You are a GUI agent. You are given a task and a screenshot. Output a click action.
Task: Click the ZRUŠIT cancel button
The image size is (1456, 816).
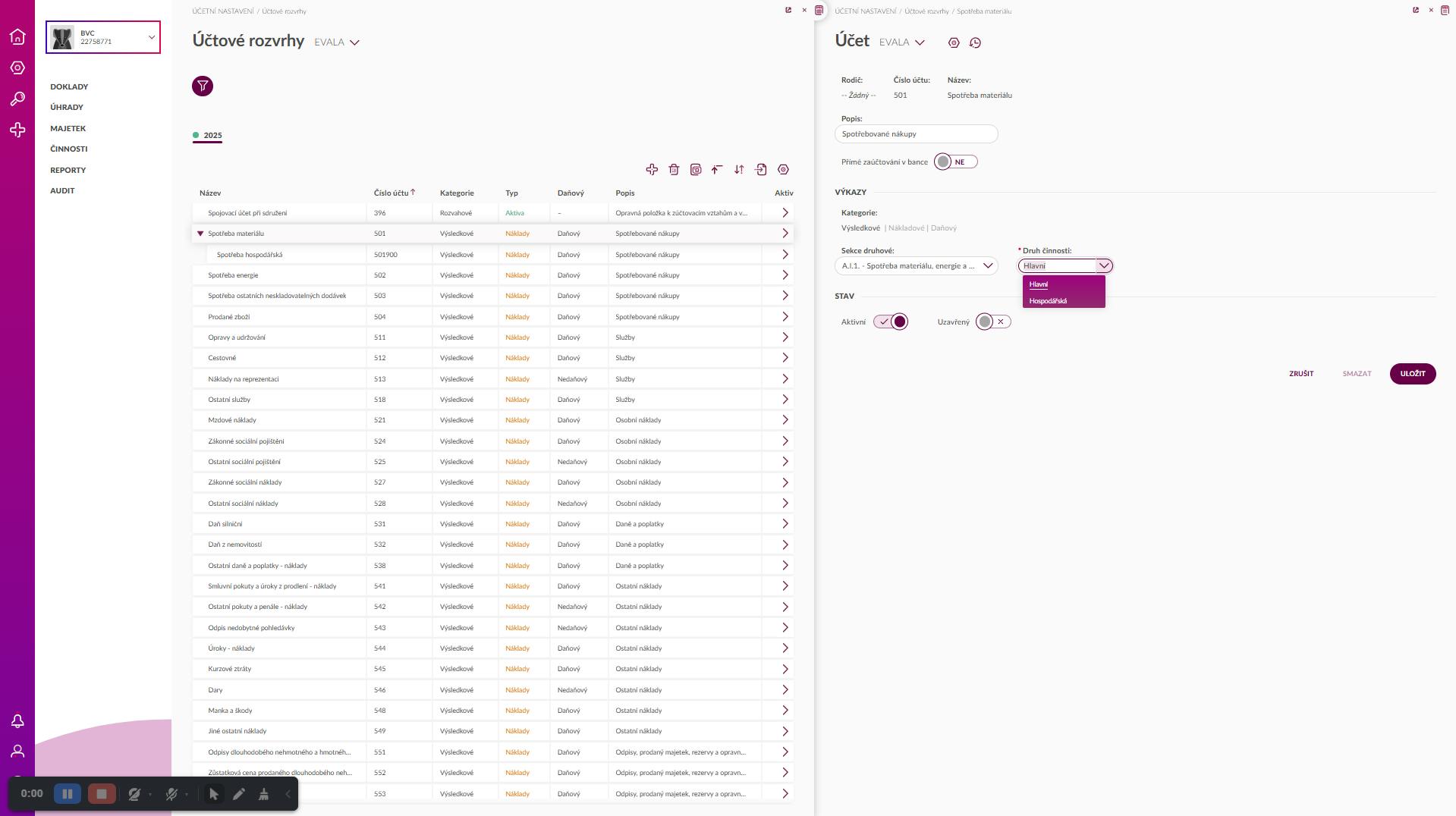(x=1300, y=374)
